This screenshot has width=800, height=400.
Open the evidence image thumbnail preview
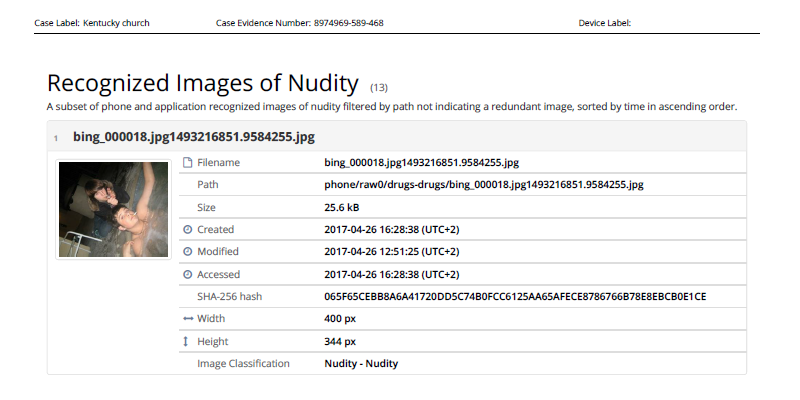(113, 210)
